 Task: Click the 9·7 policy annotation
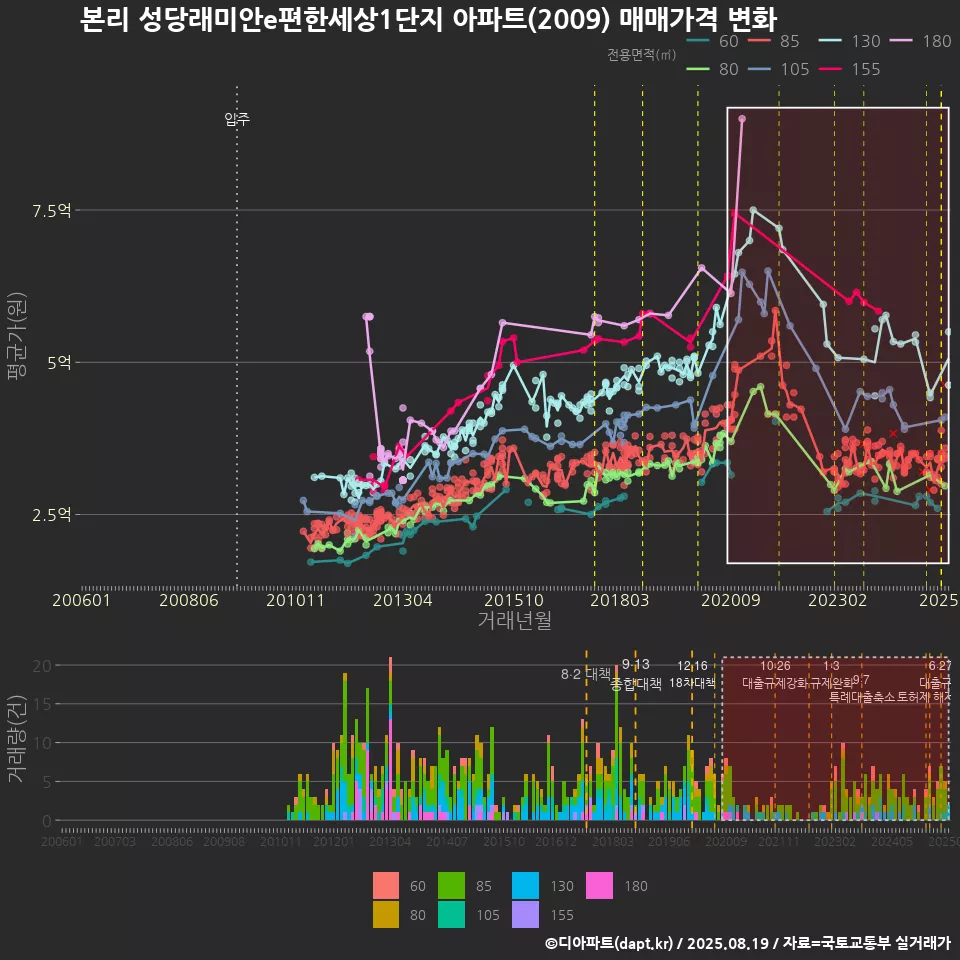click(861, 680)
